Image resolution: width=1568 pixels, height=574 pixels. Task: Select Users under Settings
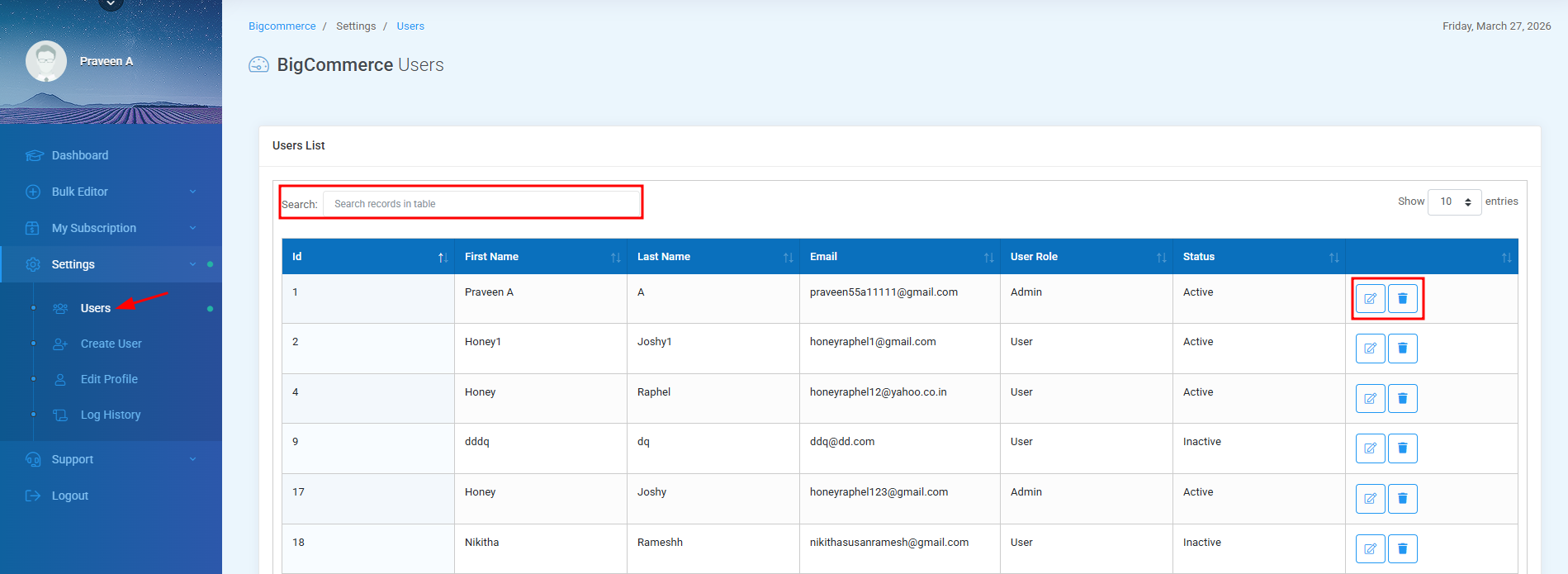tap(95, 308)
